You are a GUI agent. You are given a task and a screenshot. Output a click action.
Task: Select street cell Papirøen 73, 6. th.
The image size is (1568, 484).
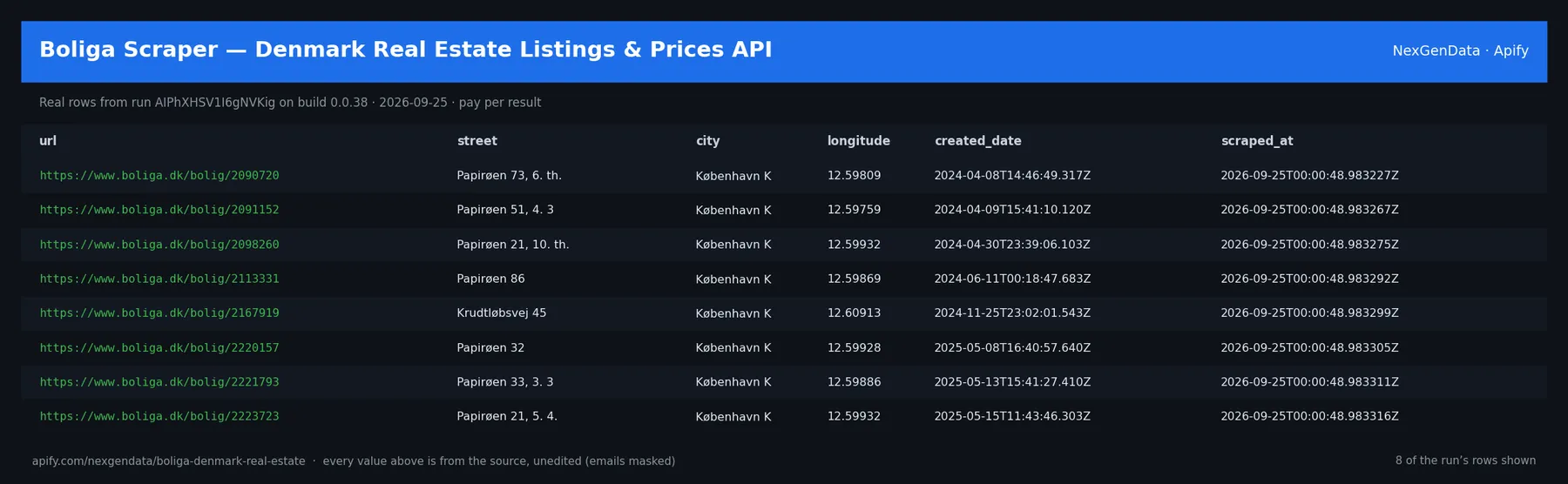(510, 176)
